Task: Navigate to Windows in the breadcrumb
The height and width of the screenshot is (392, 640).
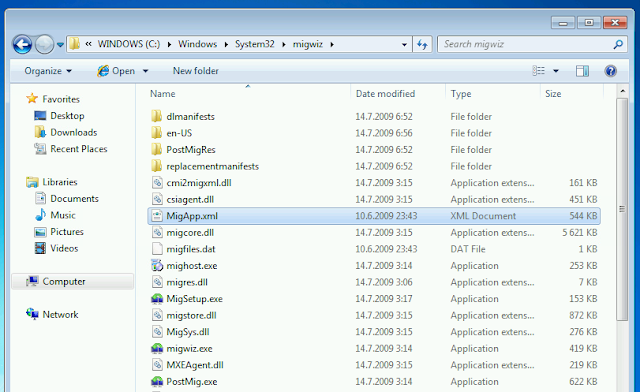Action: click(x=197, y=44)
